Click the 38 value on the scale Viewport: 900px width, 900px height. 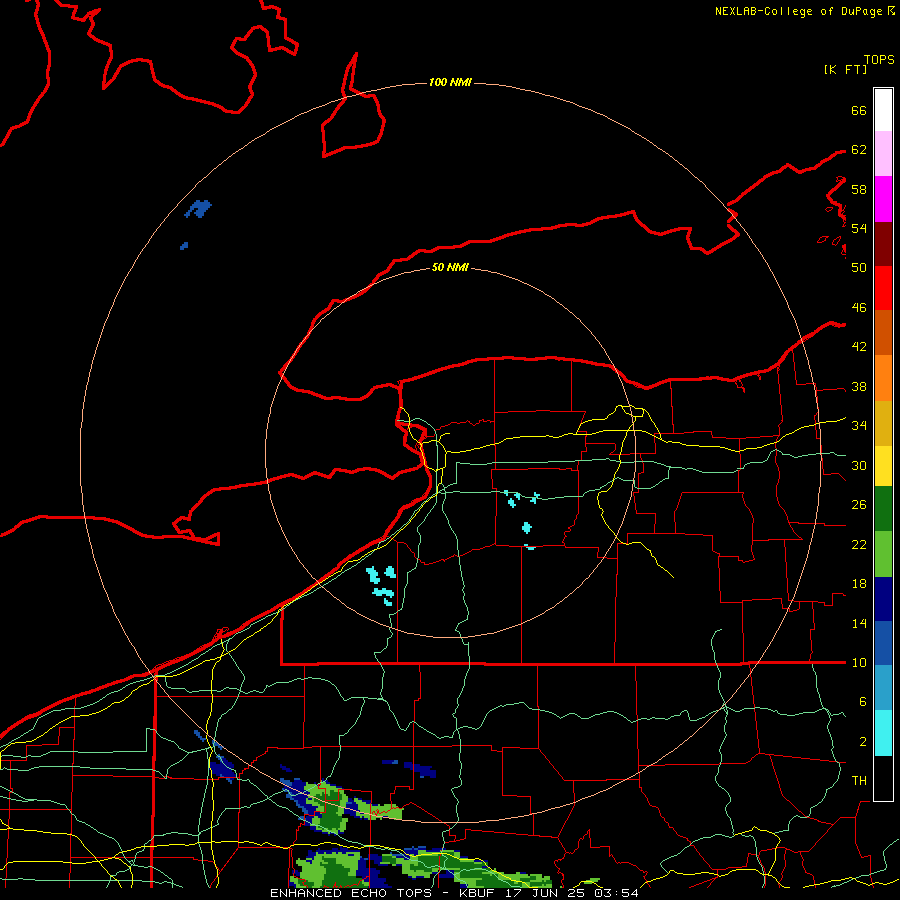pos(859,386)
